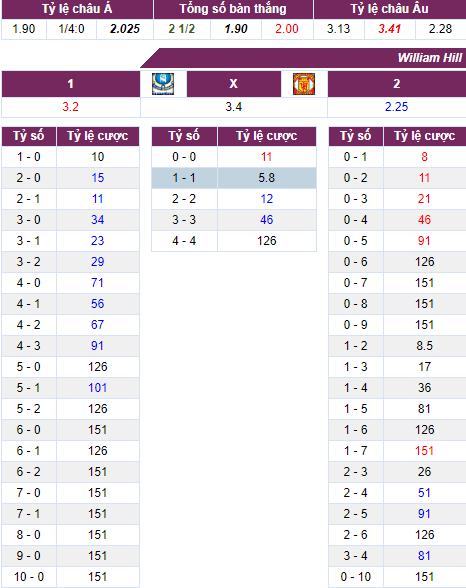466x588 pixels.
Task: Select the Tỷ lệ châu Á header
Action: point(77,9)
